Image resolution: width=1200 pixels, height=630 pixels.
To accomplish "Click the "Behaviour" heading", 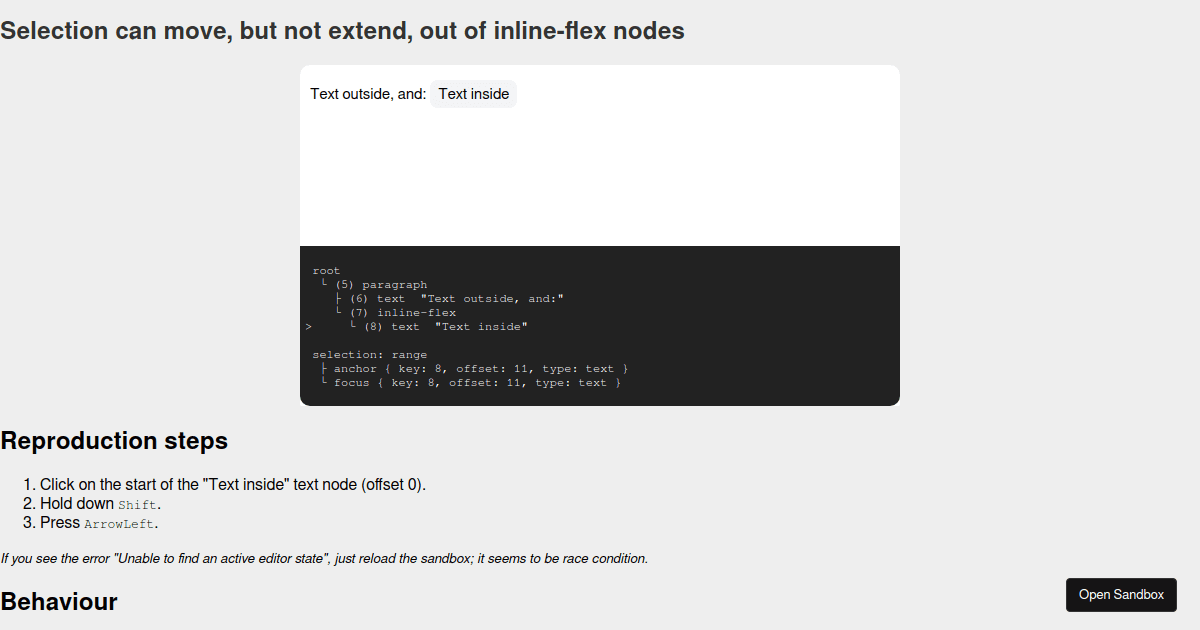I will pyautogui.click(x=58, y=602).
